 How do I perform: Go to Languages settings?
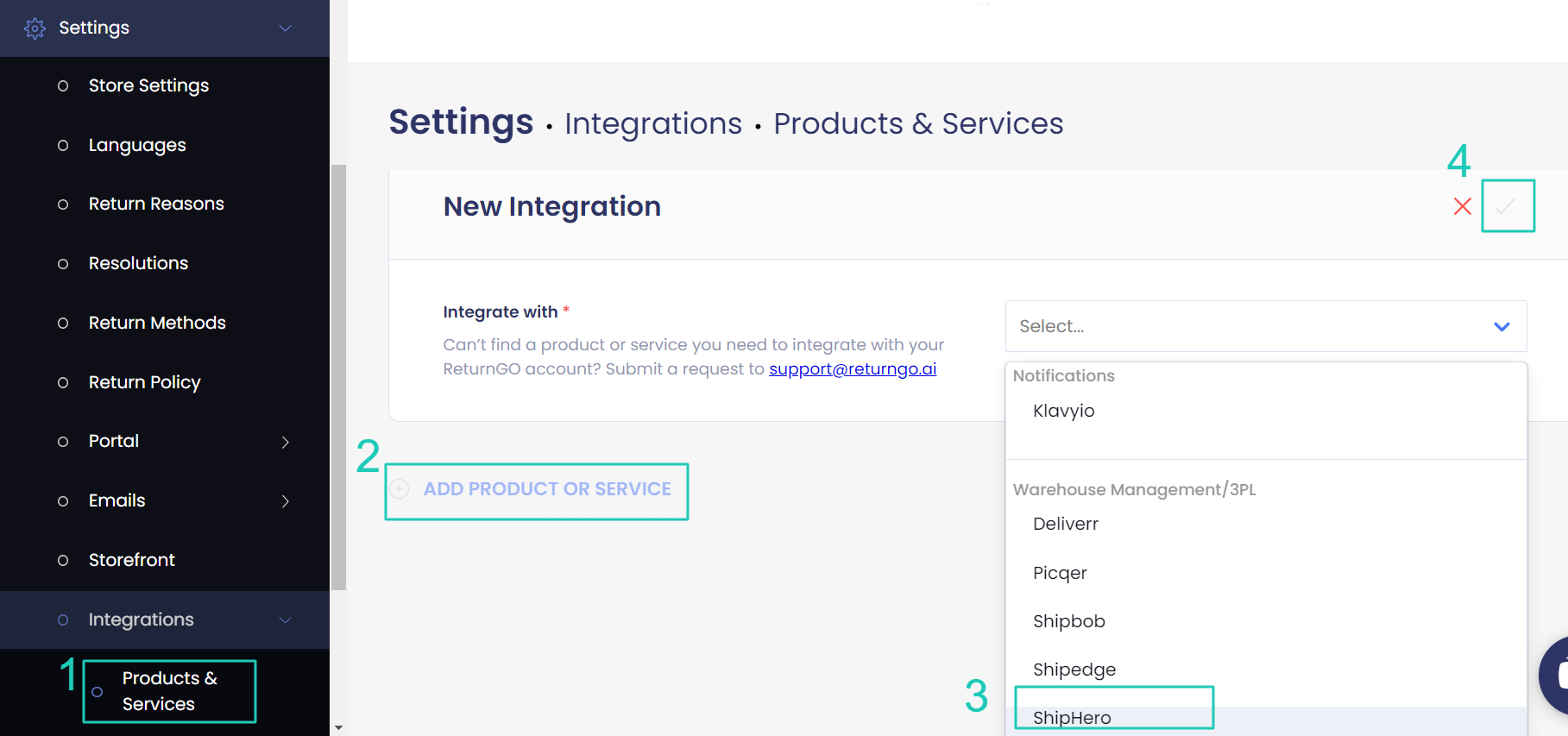click(137, 145)
